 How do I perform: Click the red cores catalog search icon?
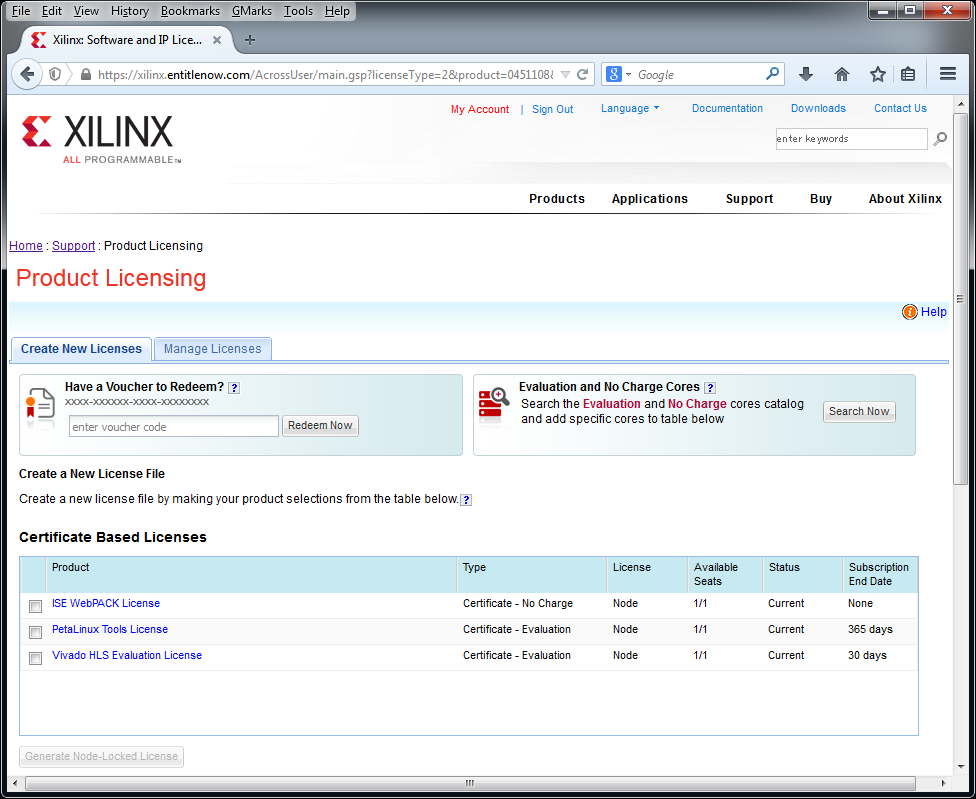(494, 404)
